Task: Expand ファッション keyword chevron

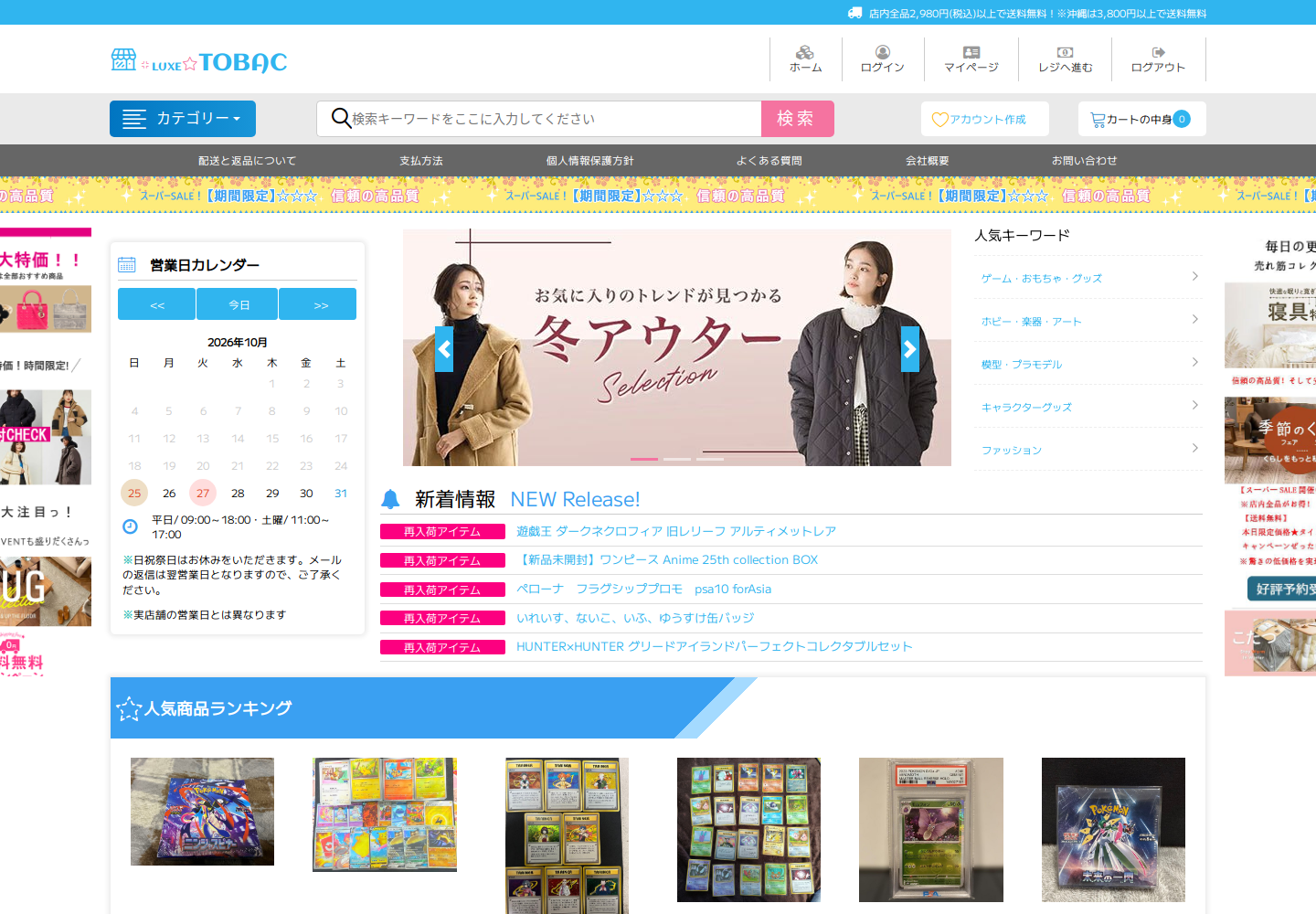Action: (x=1195, y=448)
